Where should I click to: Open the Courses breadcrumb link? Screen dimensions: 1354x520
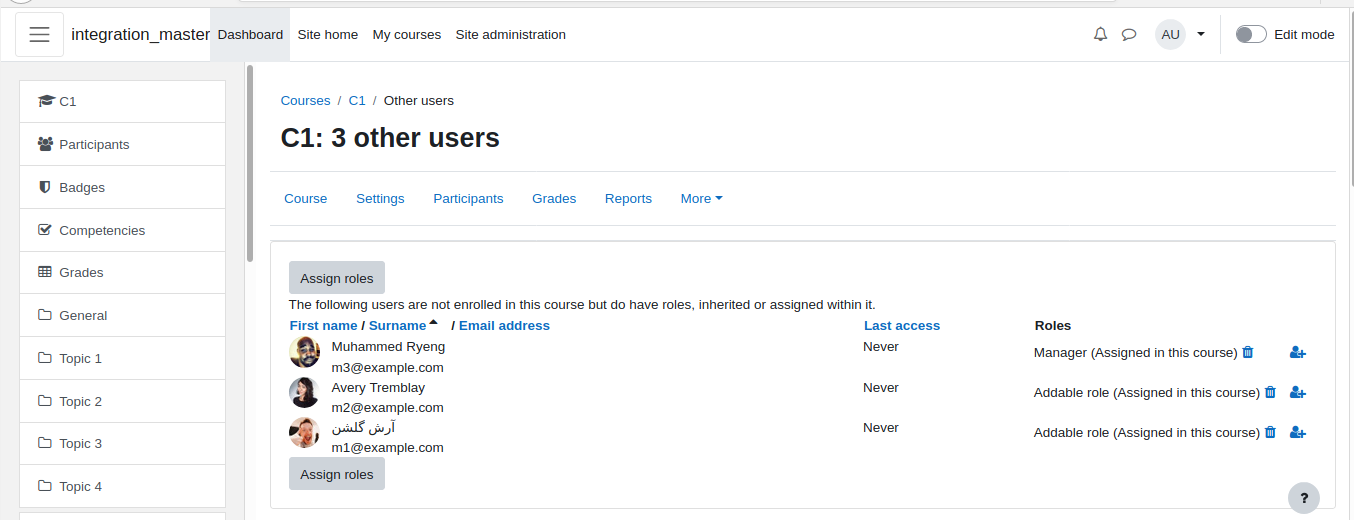305,101
